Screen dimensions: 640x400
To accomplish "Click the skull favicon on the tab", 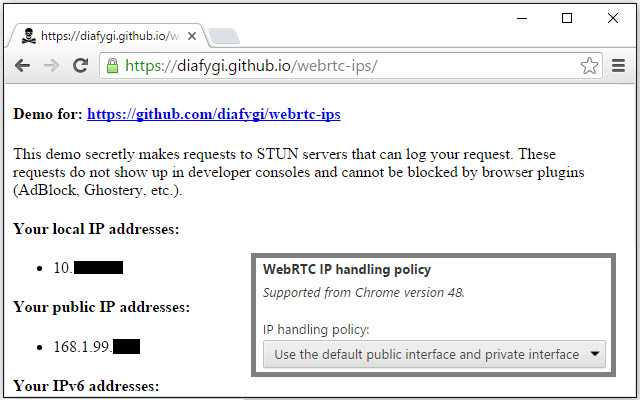I will [x=28, y=36].
